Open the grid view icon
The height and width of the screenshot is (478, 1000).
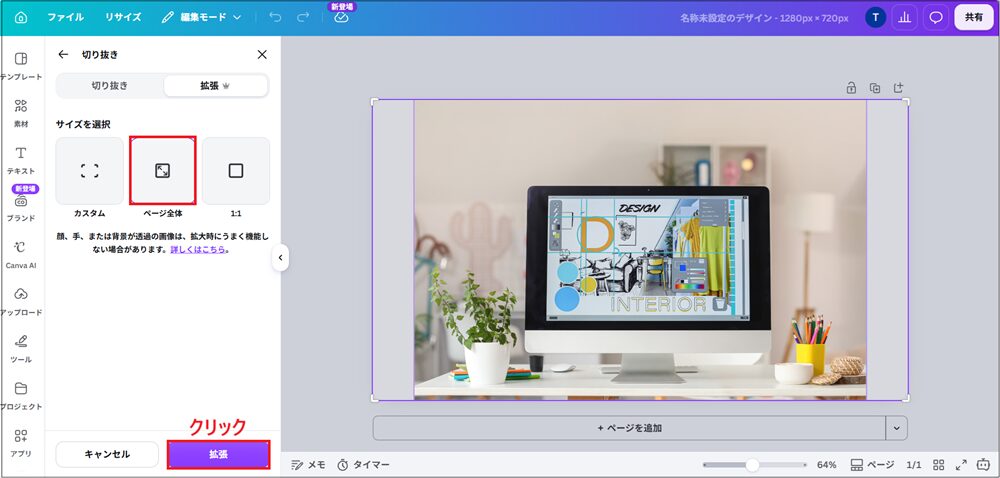point(939,465)
